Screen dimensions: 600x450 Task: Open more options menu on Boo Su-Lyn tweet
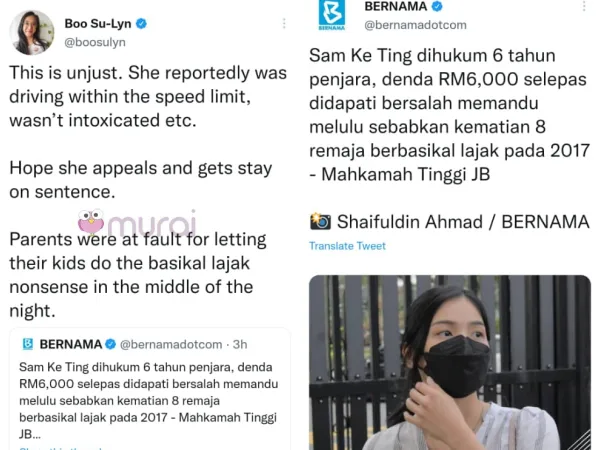click(x=284, y=24)
